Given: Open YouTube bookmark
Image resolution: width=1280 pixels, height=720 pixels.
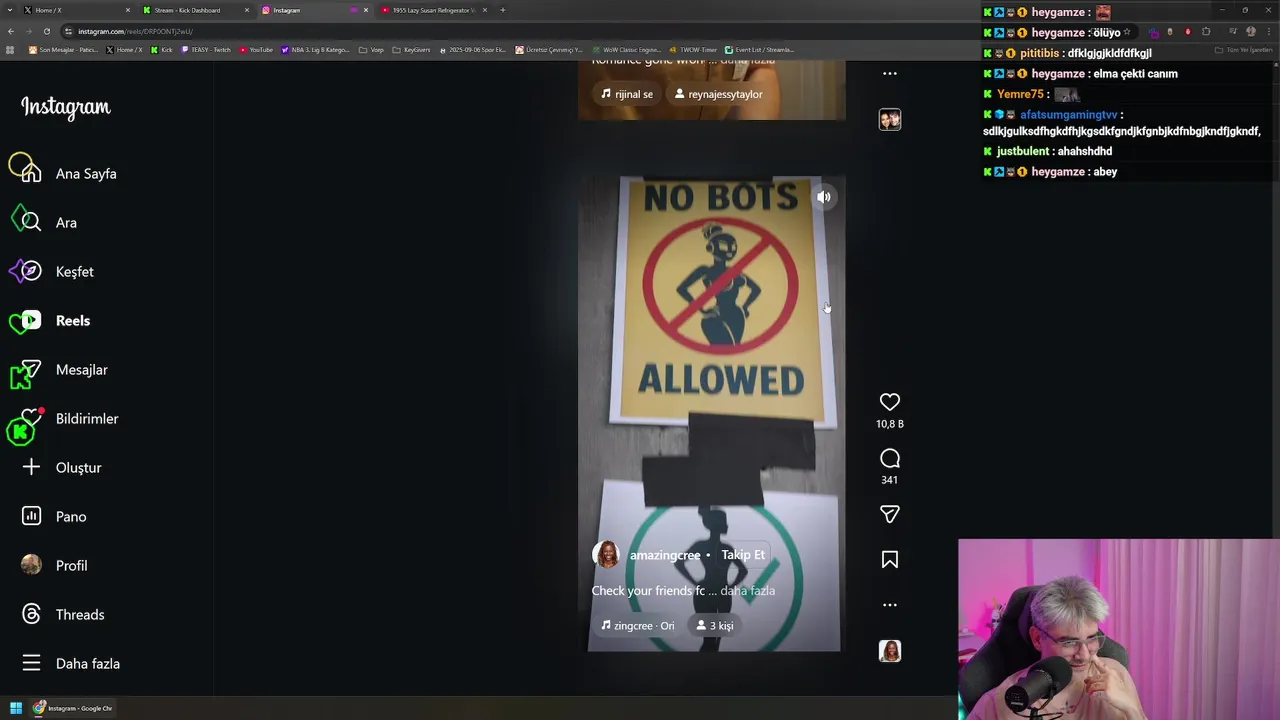Looking at the screenshot, I should (257, 49).
